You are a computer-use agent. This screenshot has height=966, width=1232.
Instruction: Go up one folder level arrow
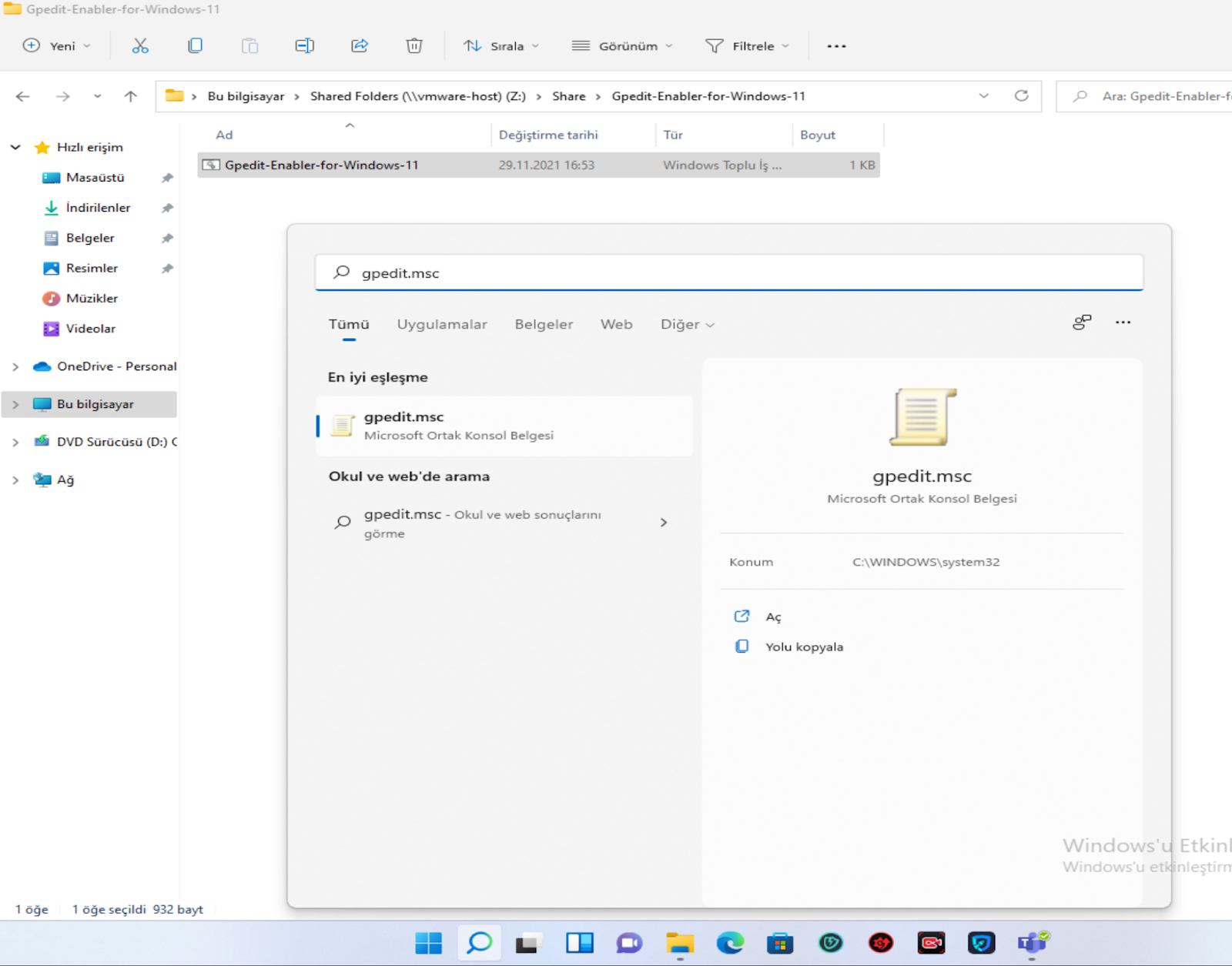[131, 96]
